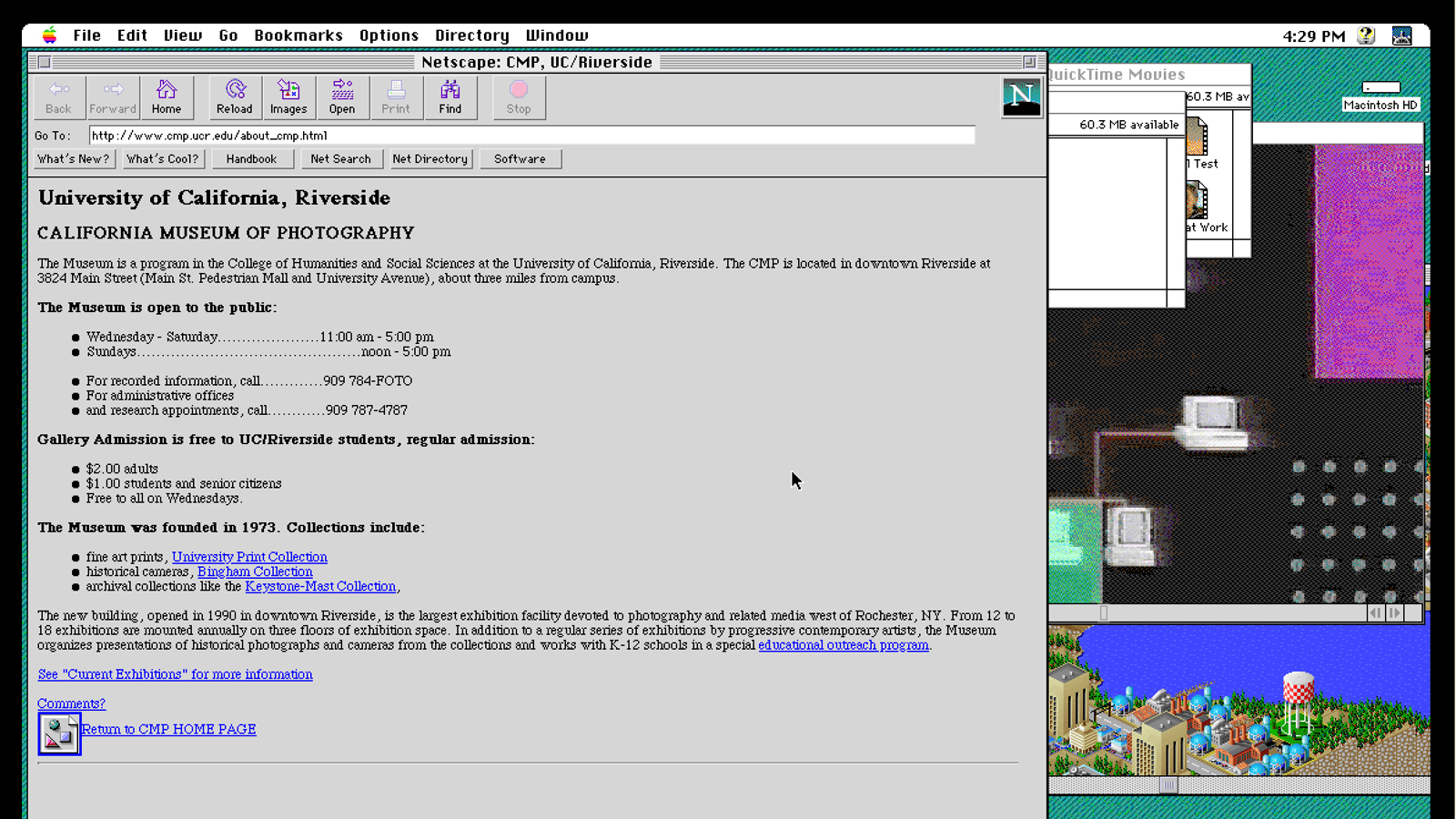Viewport: 1456px width, 819px height.
Task: Click the '60.3 MB available' text
Action: (1128, 125)
